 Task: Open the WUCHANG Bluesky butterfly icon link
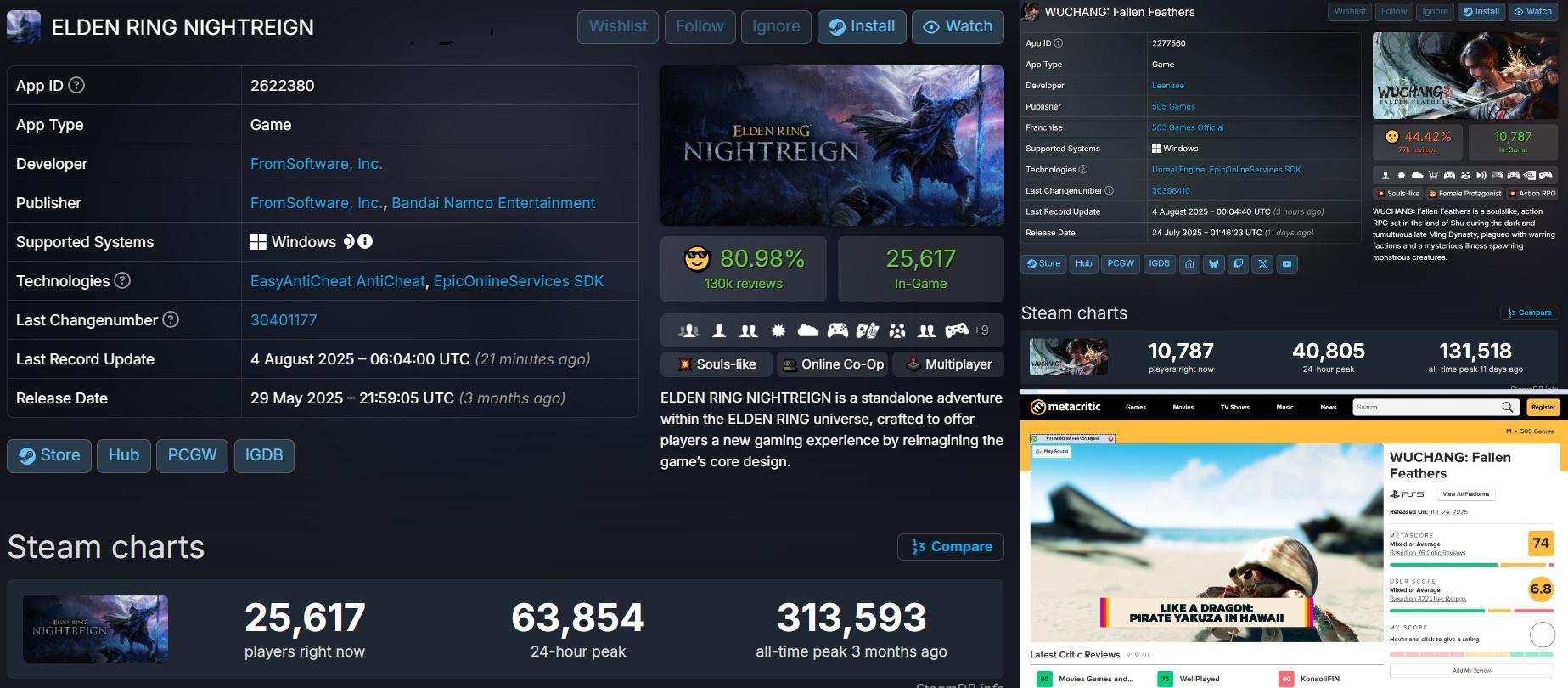click(1214, 264)
